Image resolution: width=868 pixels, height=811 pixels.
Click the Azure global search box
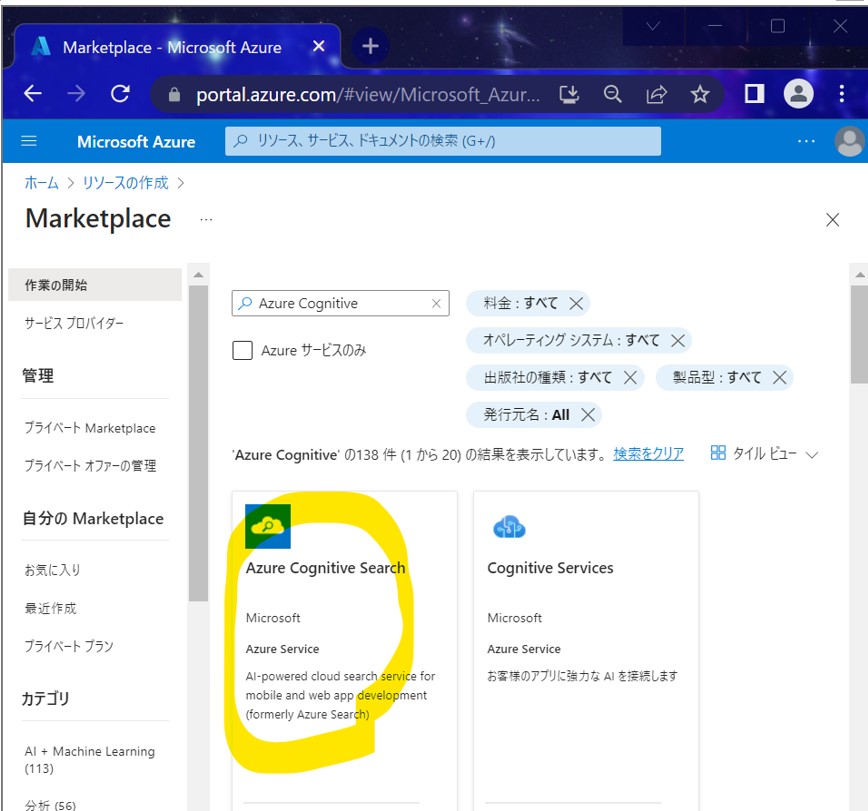(x=443, y=141)
